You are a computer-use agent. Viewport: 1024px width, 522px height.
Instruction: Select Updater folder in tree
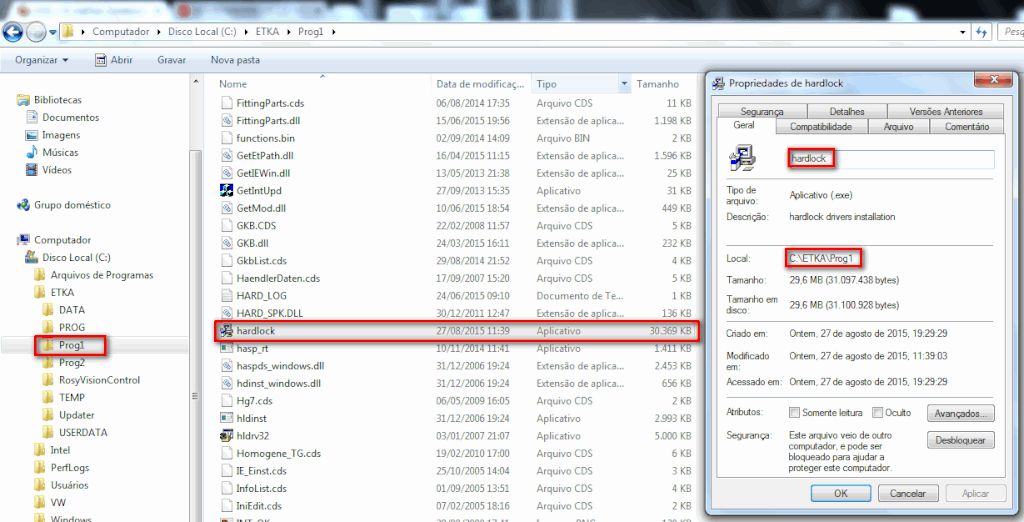(x=76, y=415)
